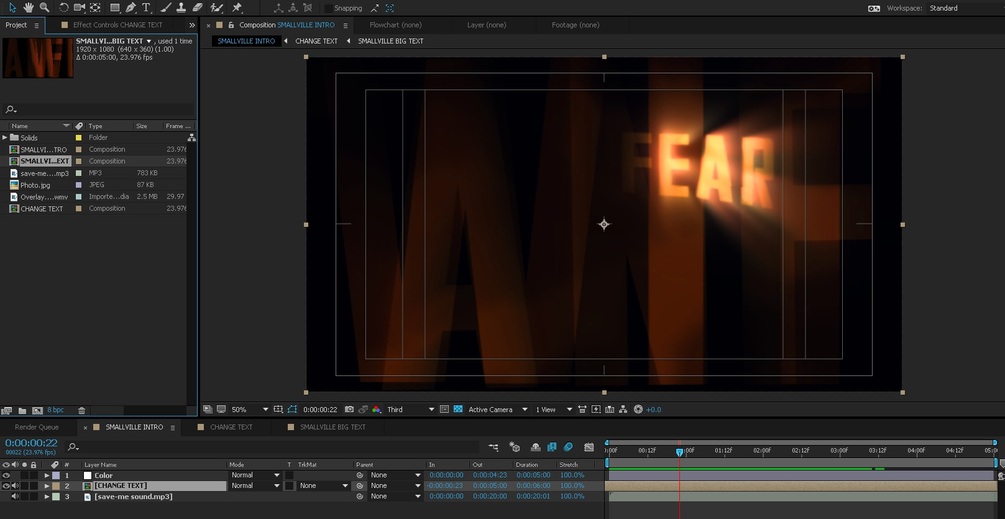The image size is (1005, 519).
Task: Click the Pixel Aspect Ratio Correction icon
Action: point(582,409)
